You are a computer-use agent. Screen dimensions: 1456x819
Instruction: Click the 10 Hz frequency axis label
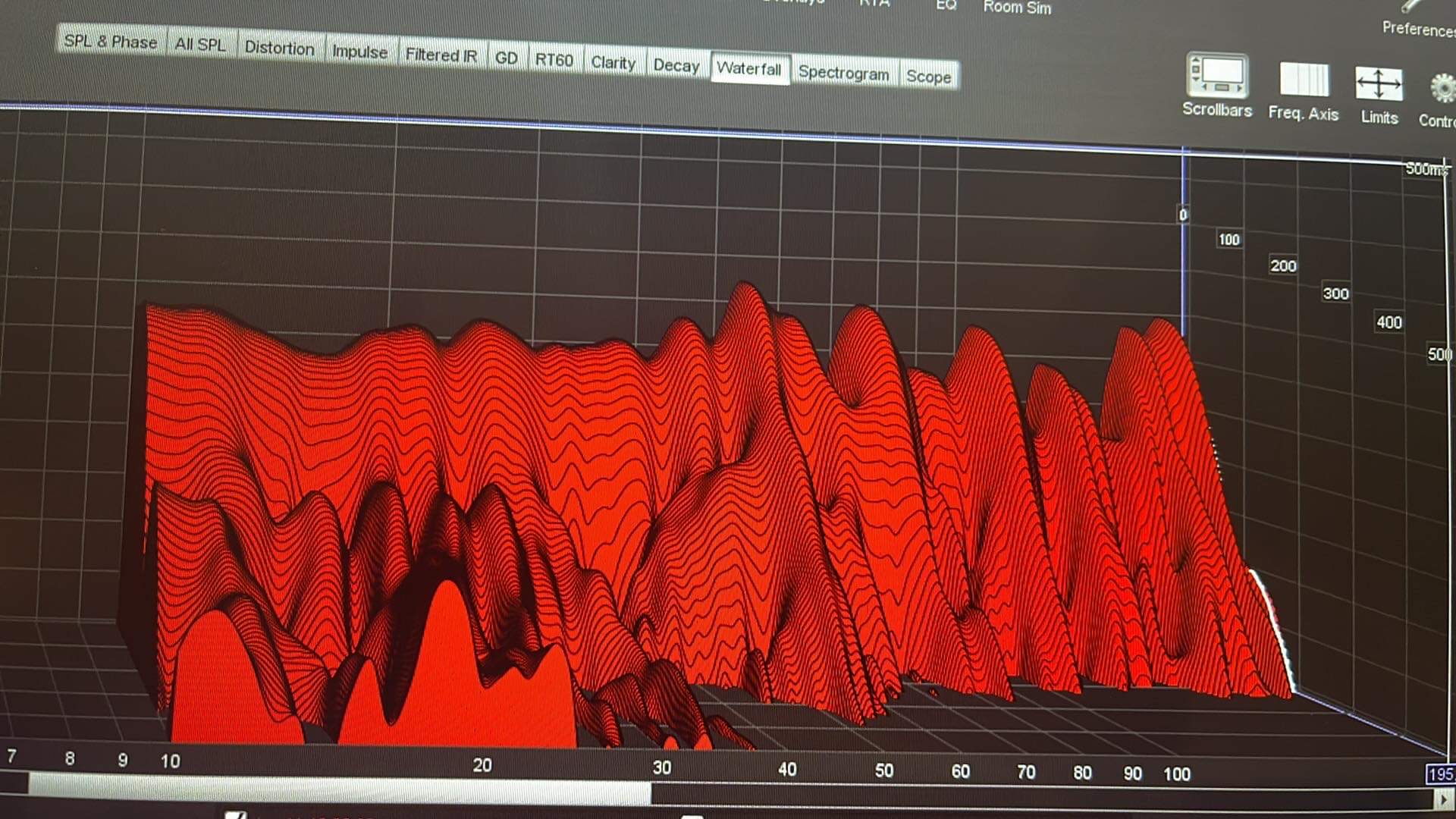(x=171, y=761)
